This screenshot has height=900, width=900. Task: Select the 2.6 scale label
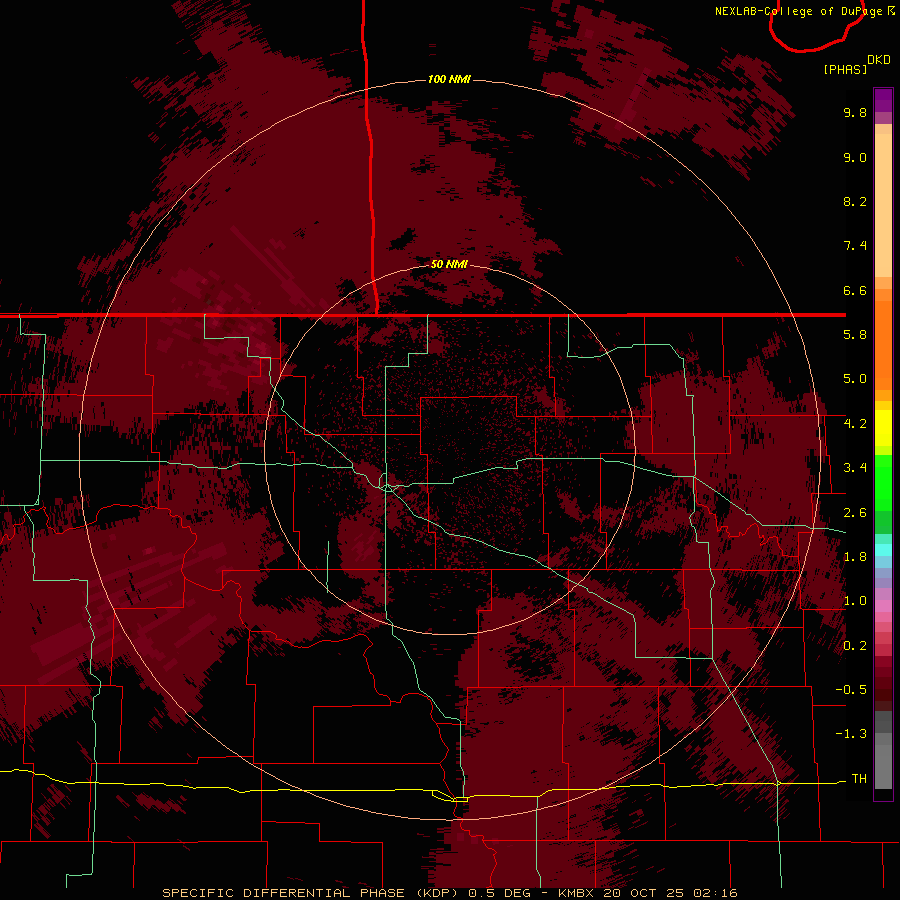coord(855,513)
